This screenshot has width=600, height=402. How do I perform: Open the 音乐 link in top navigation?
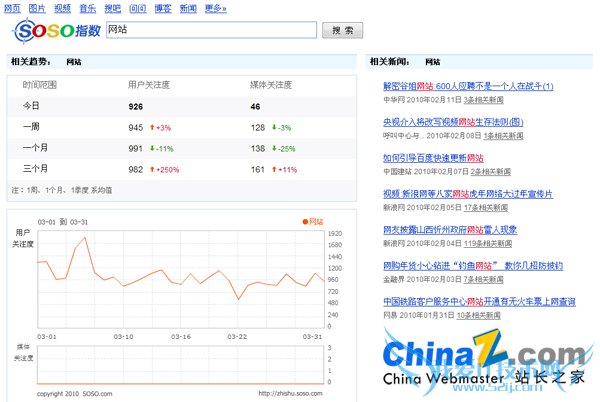coord(88,8)
